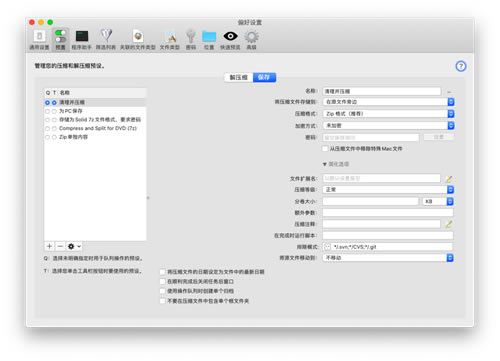Open the KB split size unit dropdown
500x361 pixels.
(438, 201)
